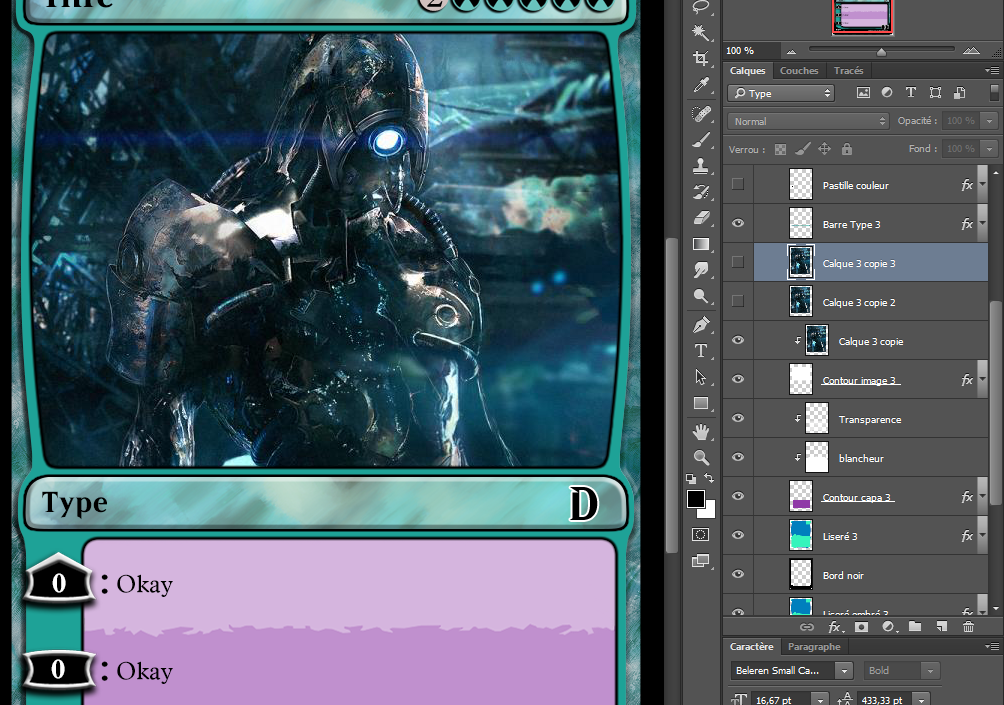Lock layer position
The height and width of the screenshot is (705, 1004).
tap(824, 149)
